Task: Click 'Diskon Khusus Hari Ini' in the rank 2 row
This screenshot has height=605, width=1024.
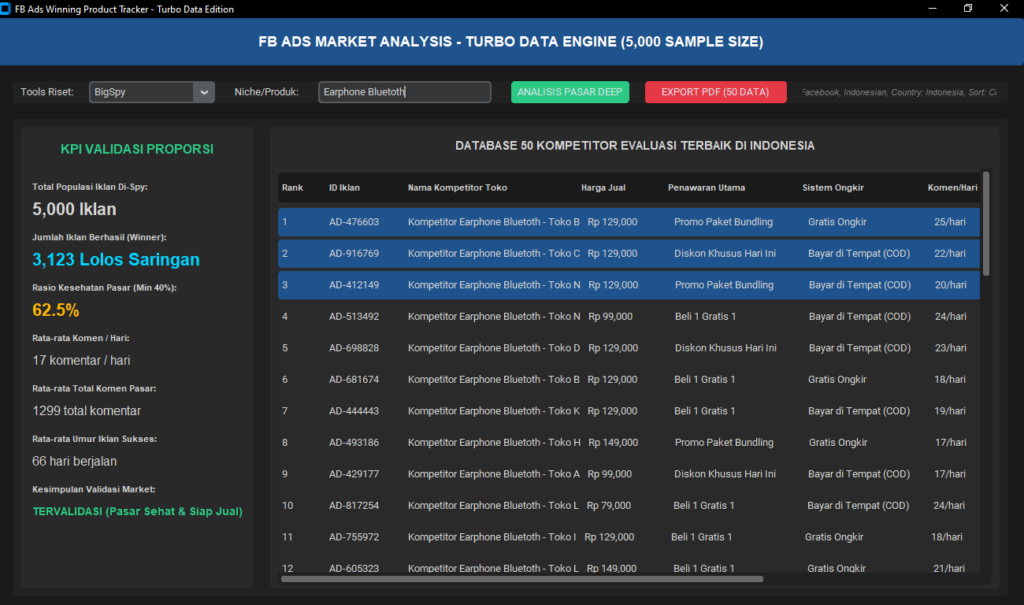Action: tap(725, 253)
